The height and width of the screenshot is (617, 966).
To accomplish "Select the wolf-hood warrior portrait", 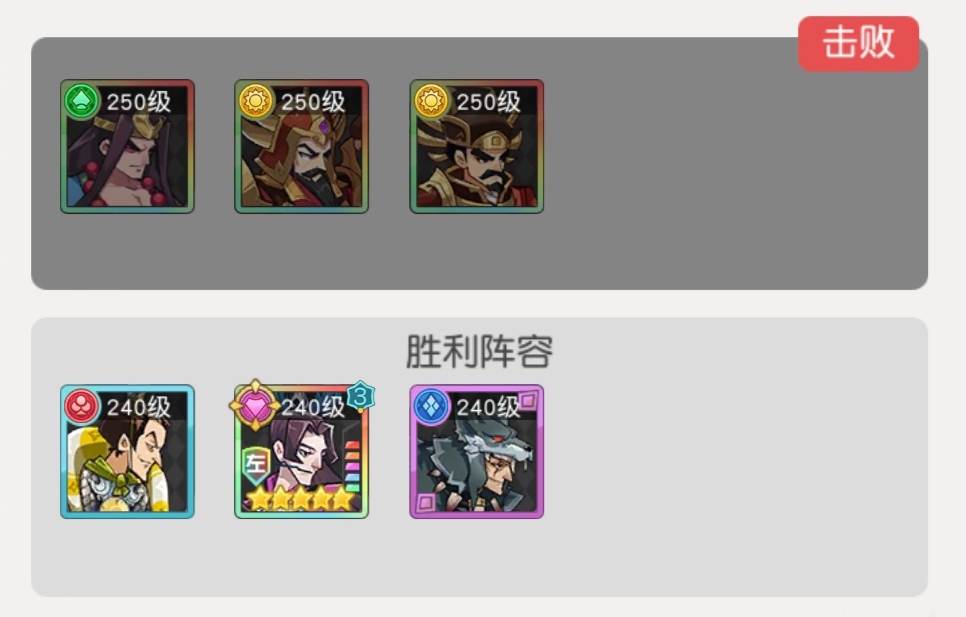I will coord(477,452).
